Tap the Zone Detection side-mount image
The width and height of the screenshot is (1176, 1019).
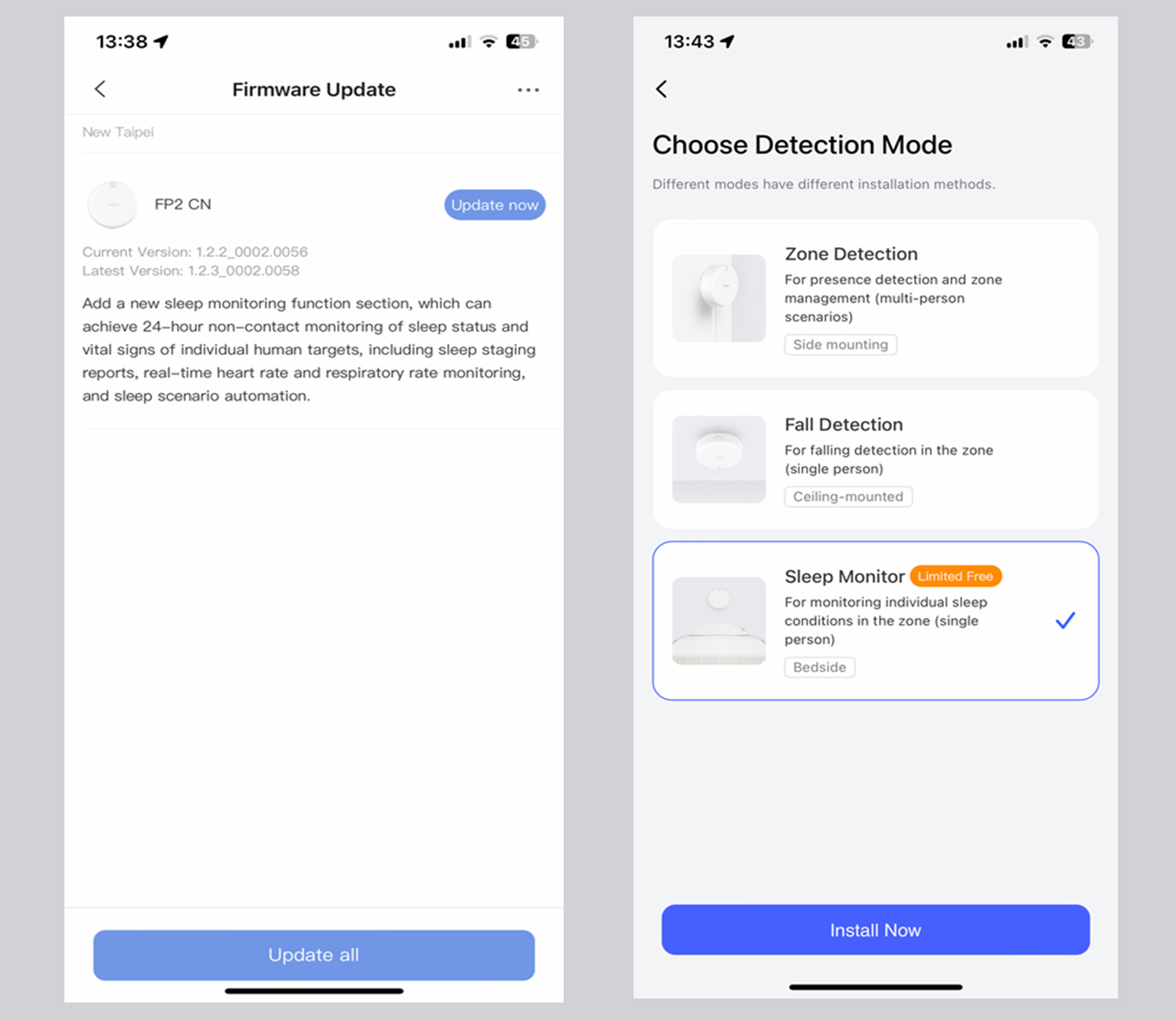pyautogui.click(x=719, y=298)
